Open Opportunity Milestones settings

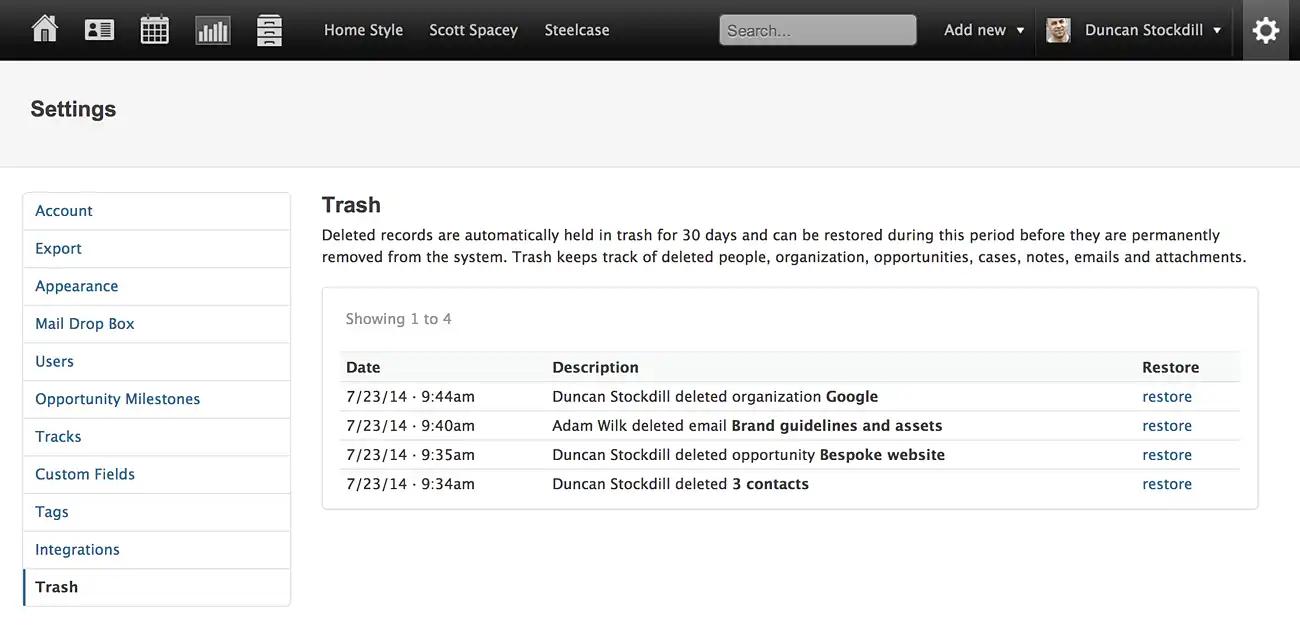[157, 399]
